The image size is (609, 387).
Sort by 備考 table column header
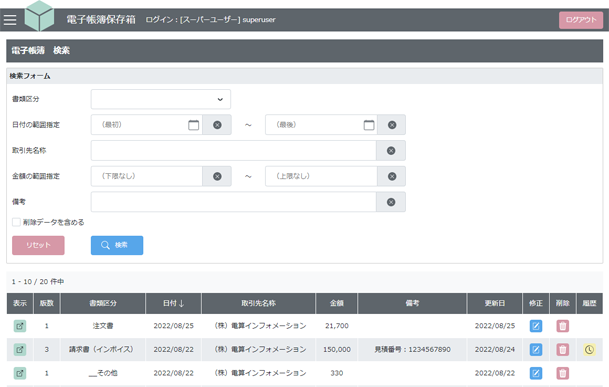point(412,303)
